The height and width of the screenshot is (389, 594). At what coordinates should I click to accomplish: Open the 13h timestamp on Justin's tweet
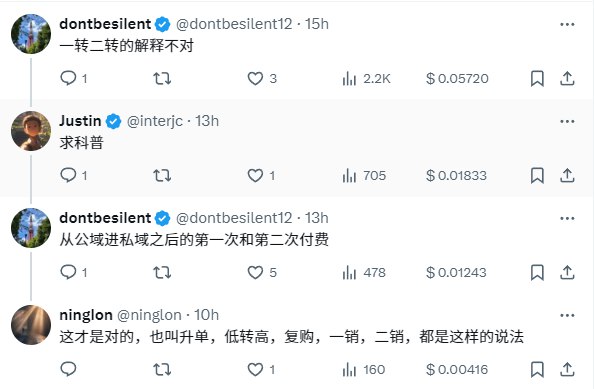207,121
